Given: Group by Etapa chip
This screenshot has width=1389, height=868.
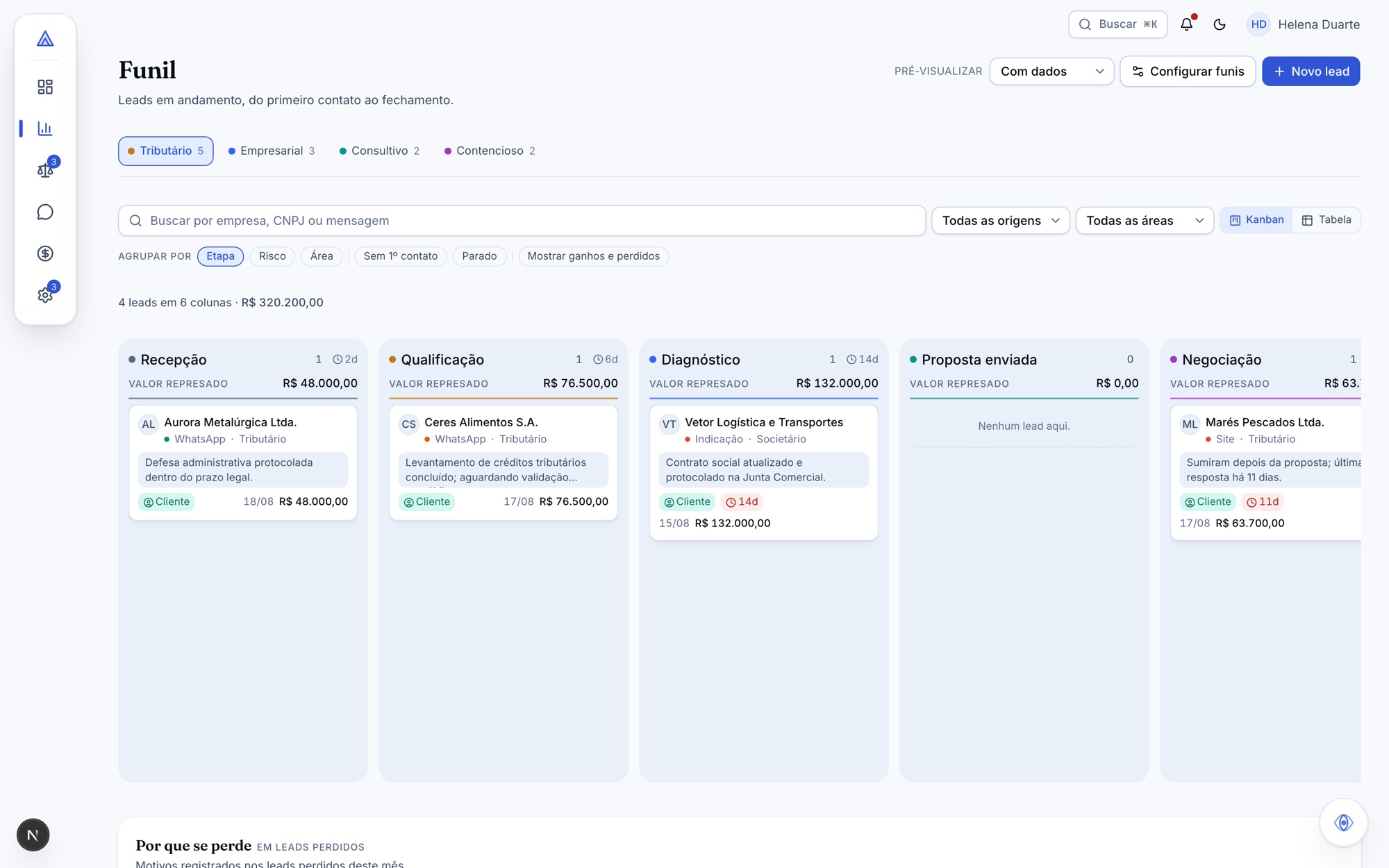Looking at the screenshot, I should coord(220,256).
